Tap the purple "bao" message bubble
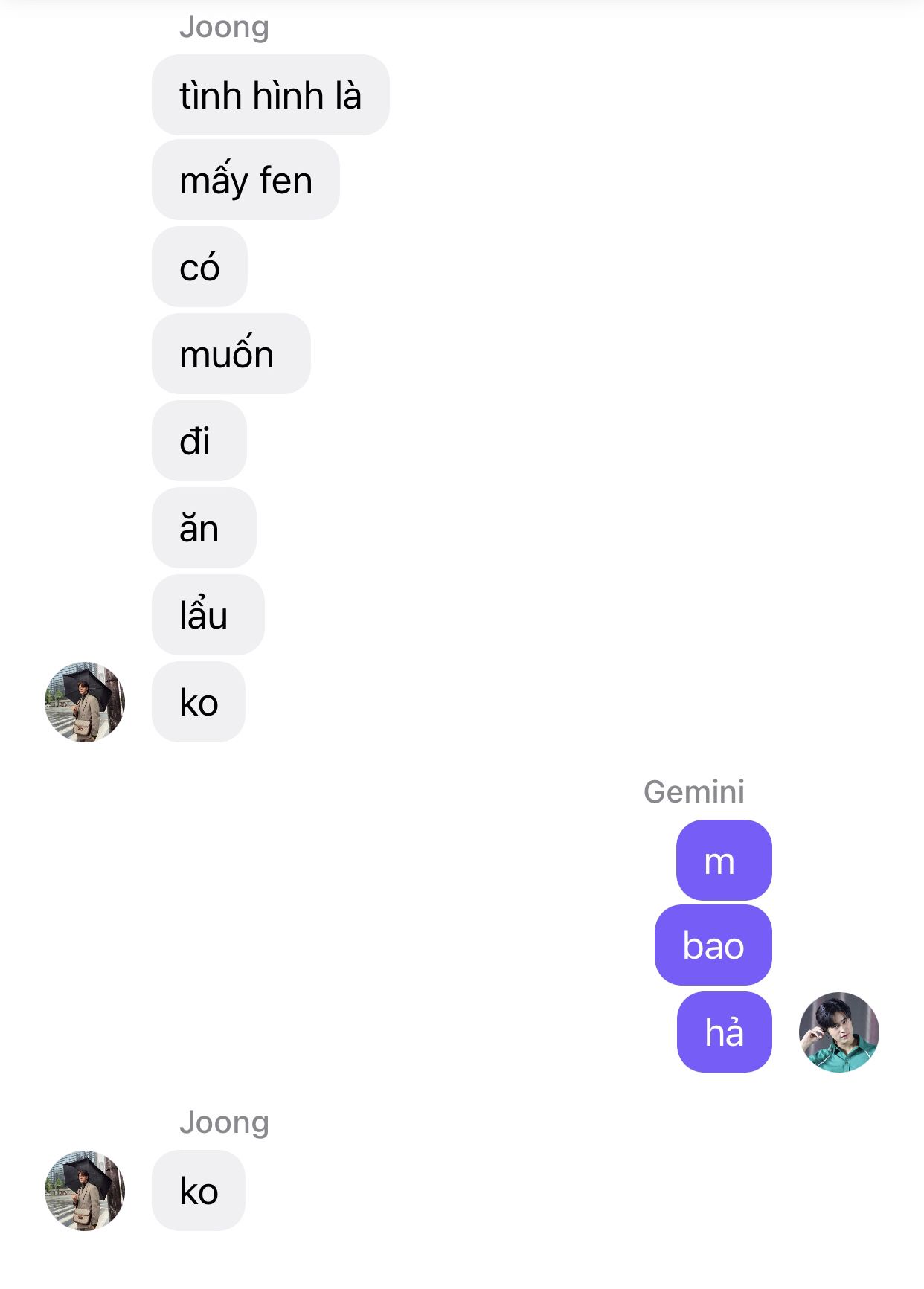 [713, 945]
